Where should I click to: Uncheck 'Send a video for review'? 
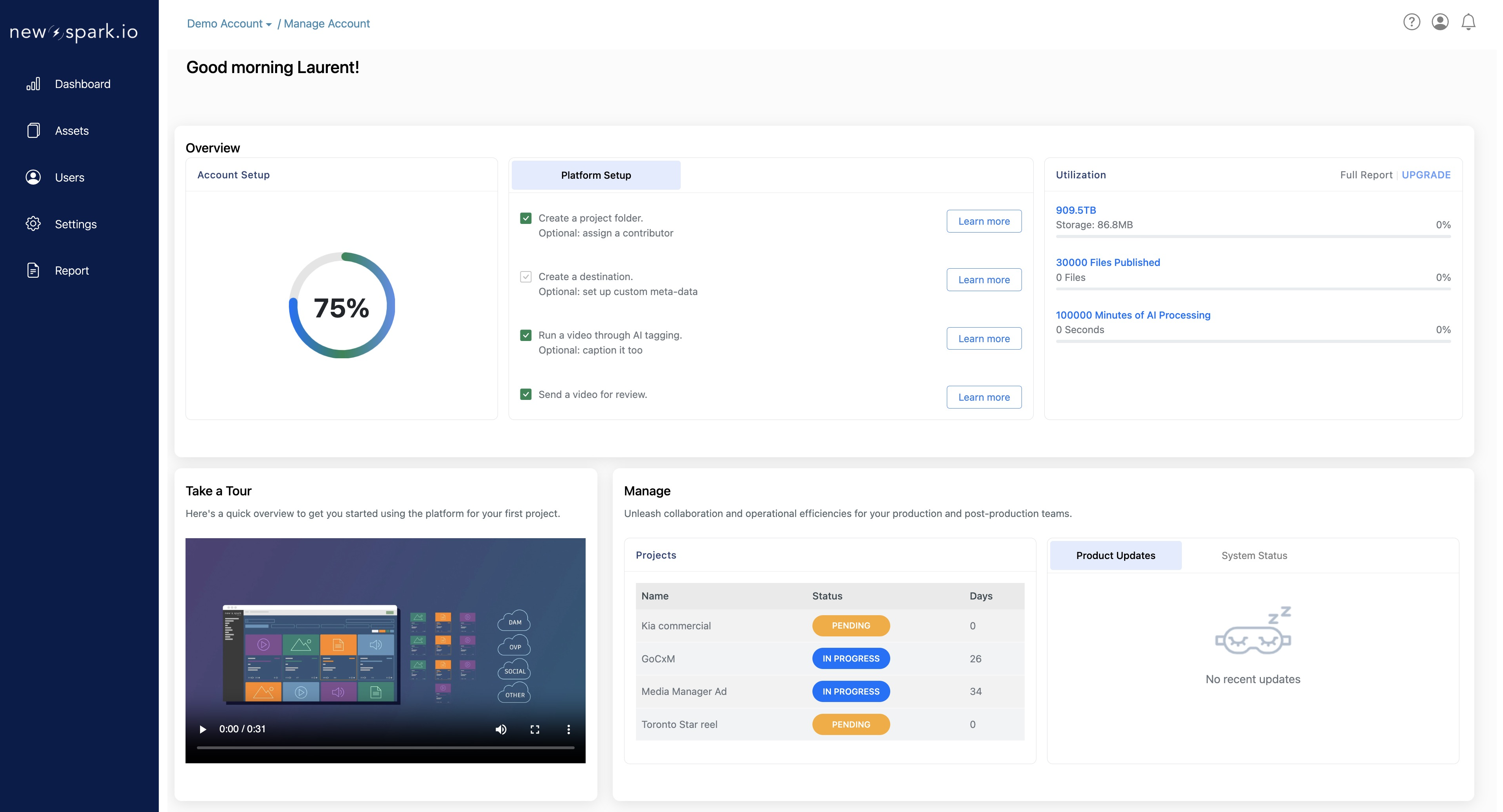(x=526, y=394)
